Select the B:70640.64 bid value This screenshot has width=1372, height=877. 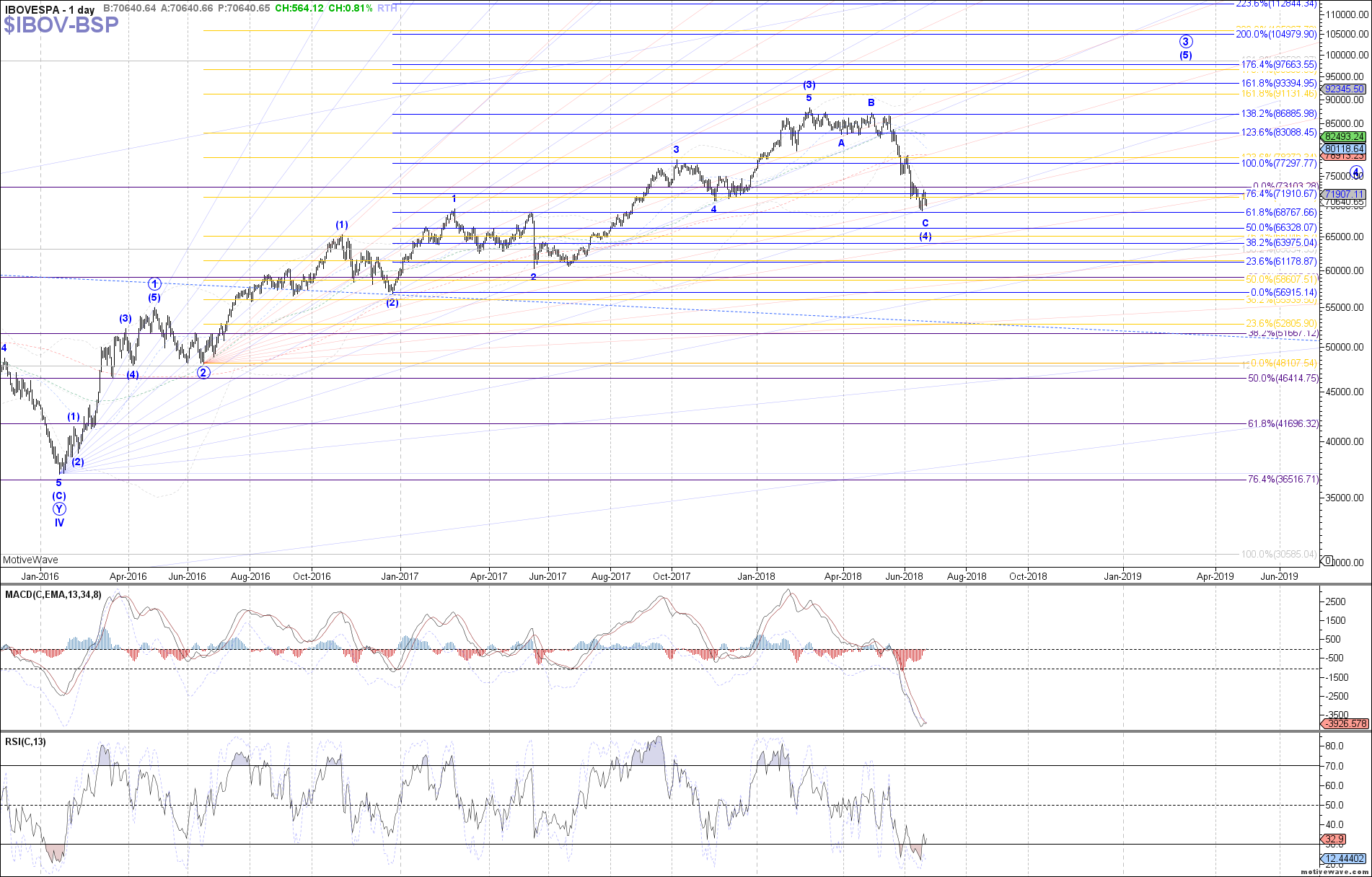130,9
